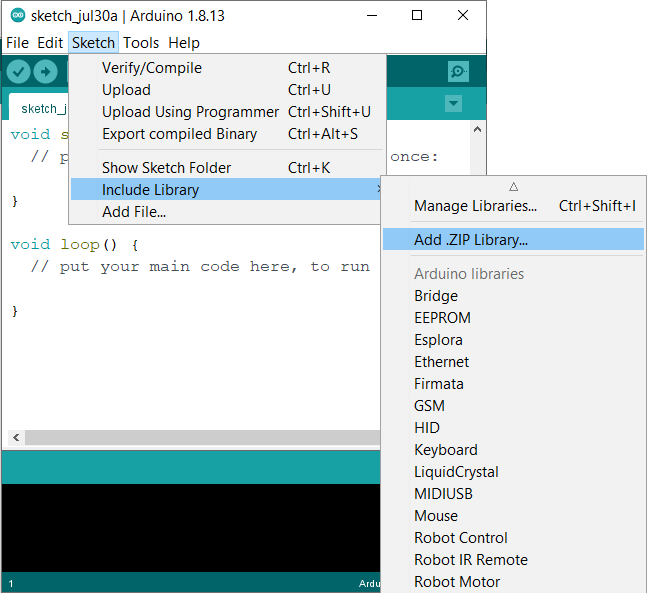Click the editor scroll-up arrow

click(x=477, y=130)
